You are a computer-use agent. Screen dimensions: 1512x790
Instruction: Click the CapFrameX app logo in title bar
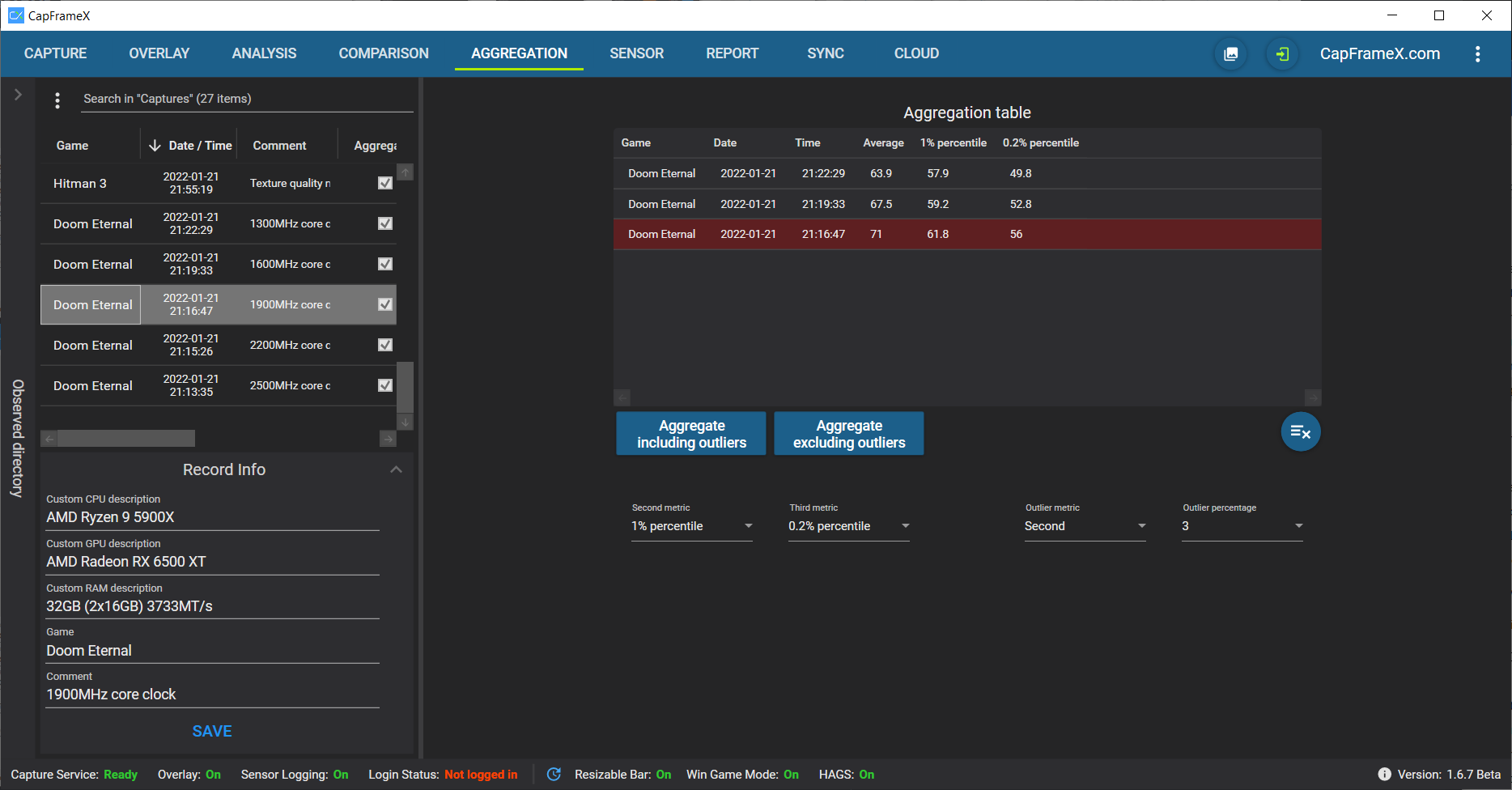point(15,15)
